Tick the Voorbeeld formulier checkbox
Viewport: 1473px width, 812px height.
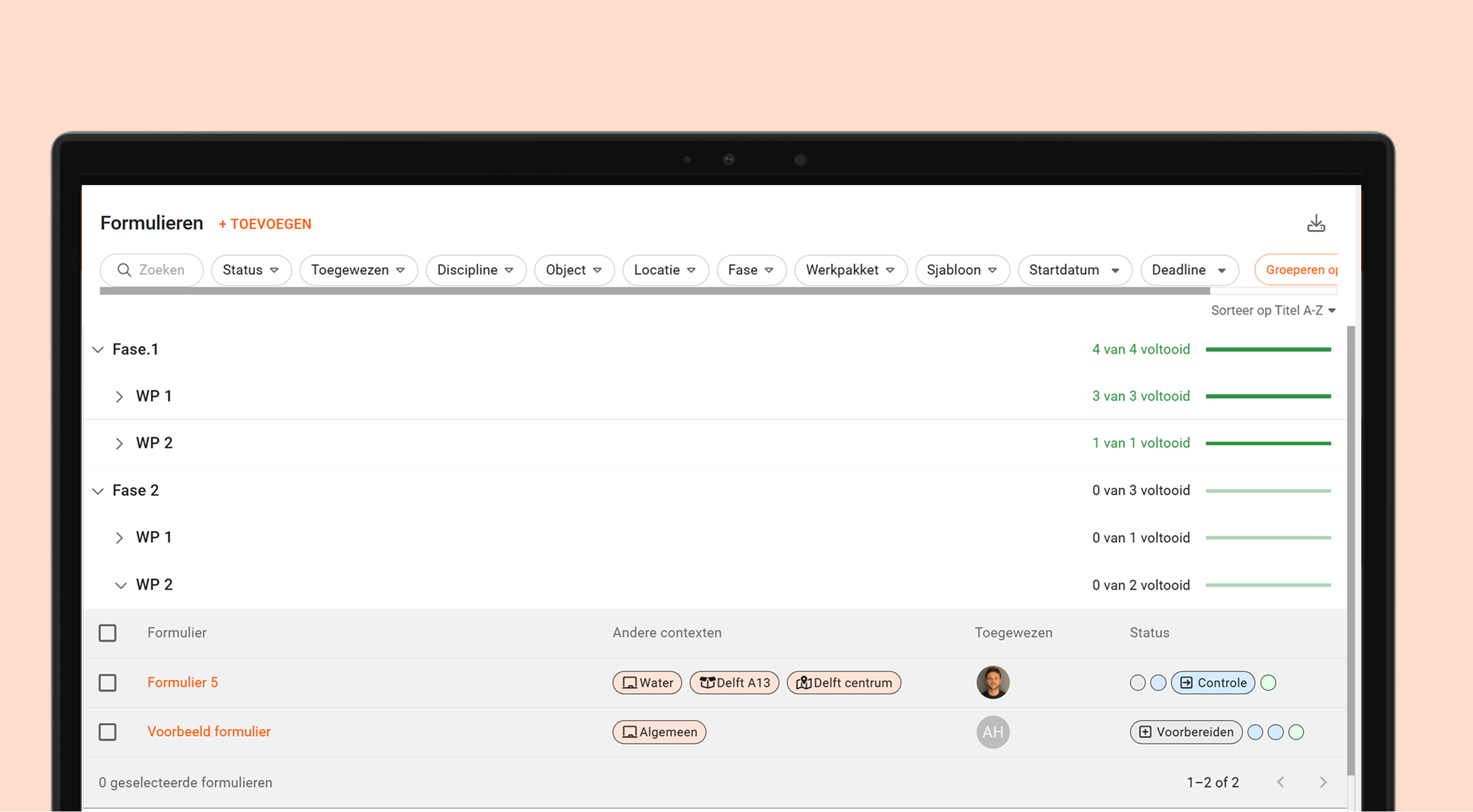[108, 732]
